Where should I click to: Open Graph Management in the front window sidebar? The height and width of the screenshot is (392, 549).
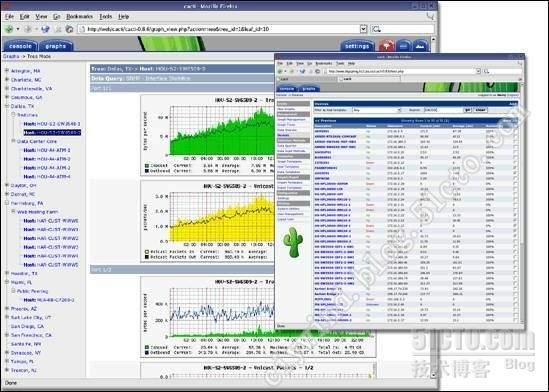291,120
